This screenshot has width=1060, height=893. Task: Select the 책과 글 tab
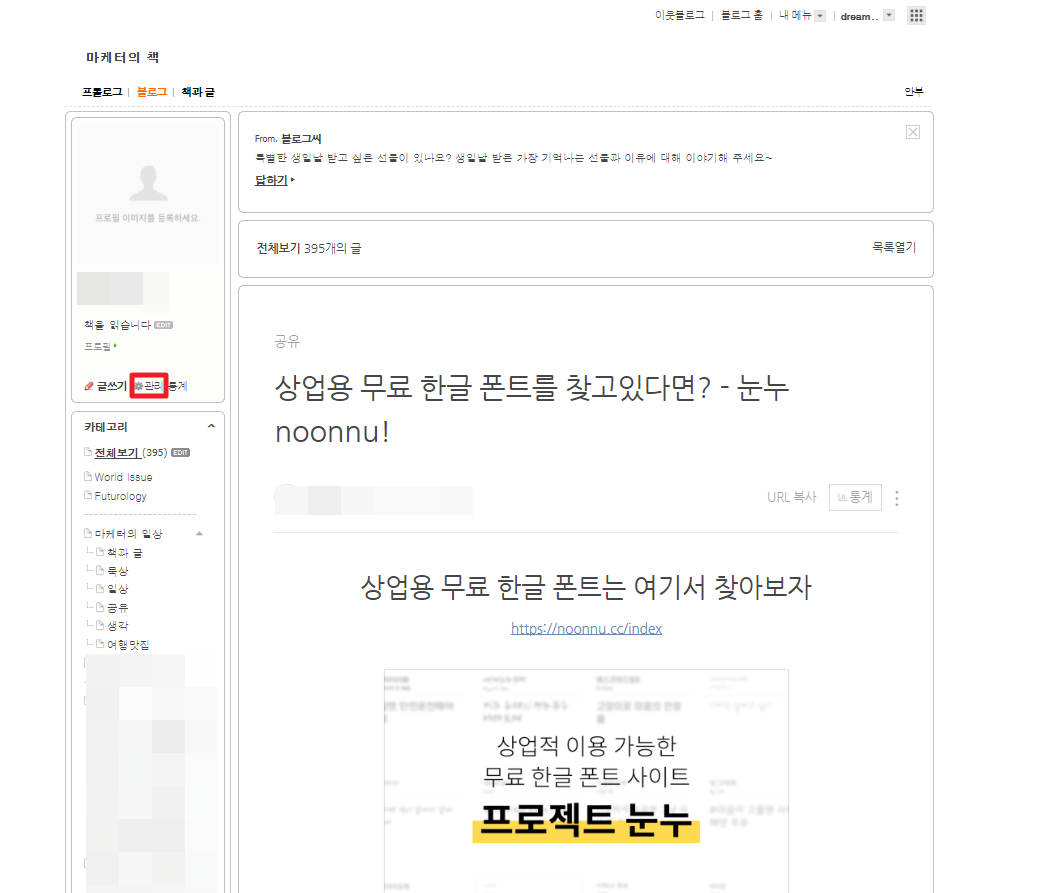coord(197,92)
